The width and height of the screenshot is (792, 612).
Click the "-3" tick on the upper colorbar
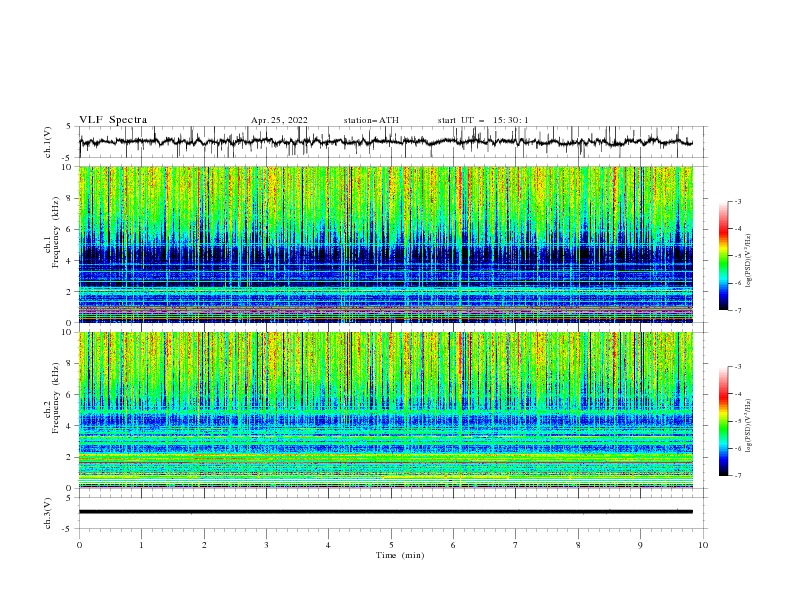point(737,201)
